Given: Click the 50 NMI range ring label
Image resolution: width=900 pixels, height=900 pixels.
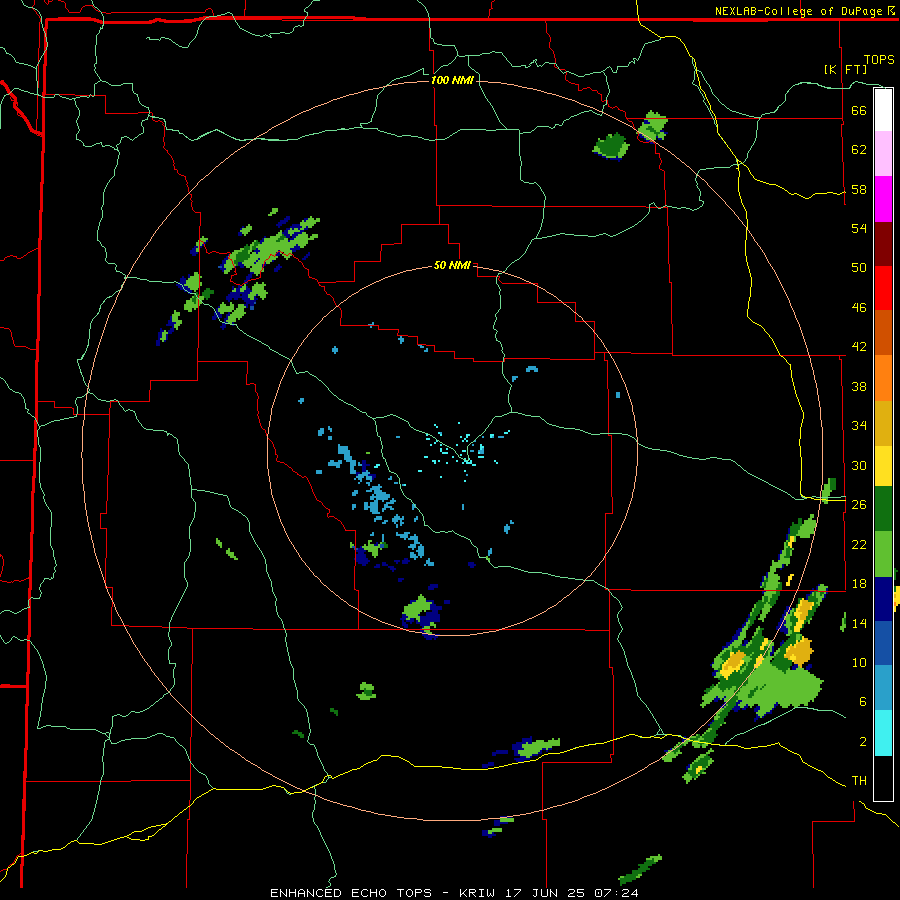Looking at the screenshot, I should (x=452, y=265).
